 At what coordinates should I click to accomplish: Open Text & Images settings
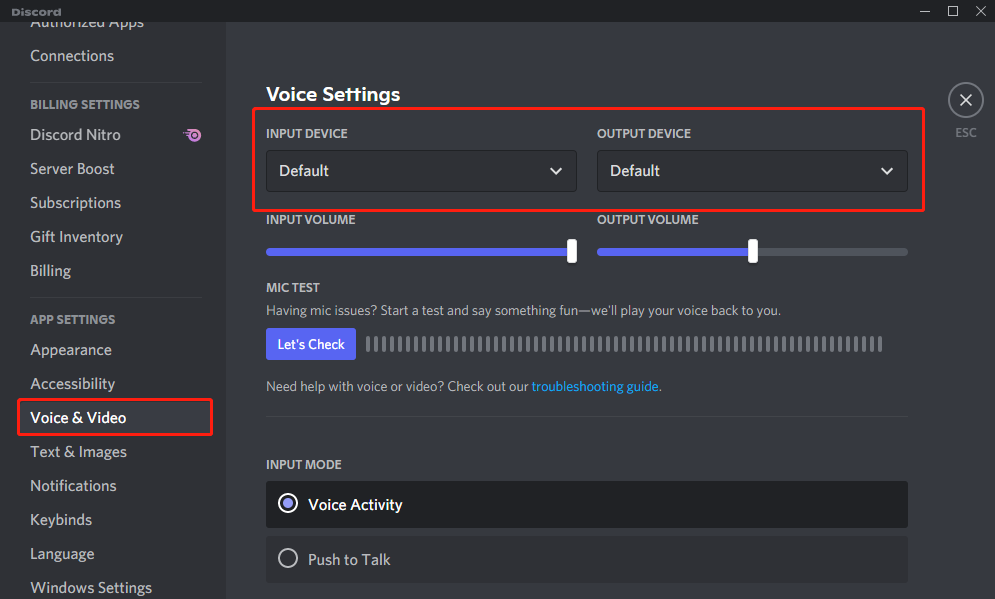pyautogui.click(x=78, y=452)
